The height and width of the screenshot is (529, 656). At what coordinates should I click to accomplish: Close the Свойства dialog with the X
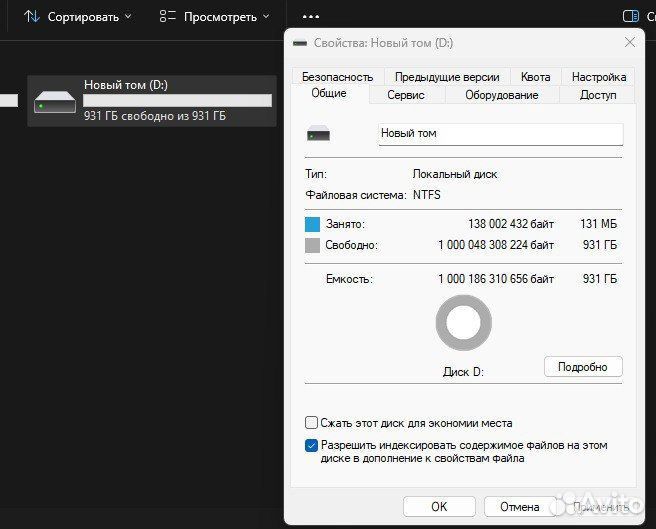630,42
